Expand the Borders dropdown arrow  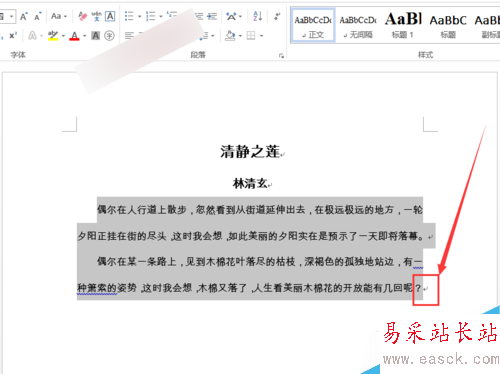tap(261, 36)
